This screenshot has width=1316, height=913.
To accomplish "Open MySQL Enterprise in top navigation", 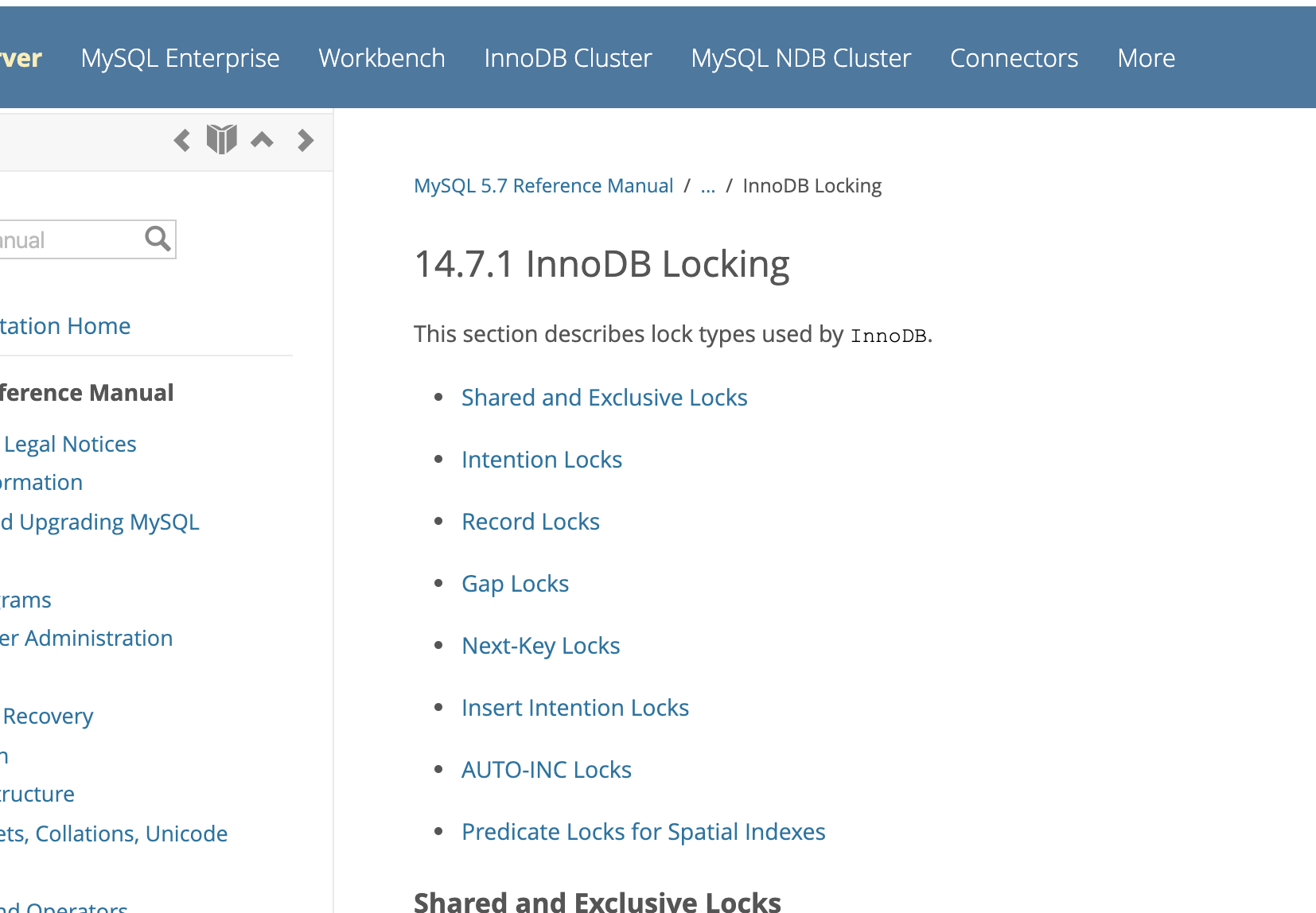I will (181, 58).
